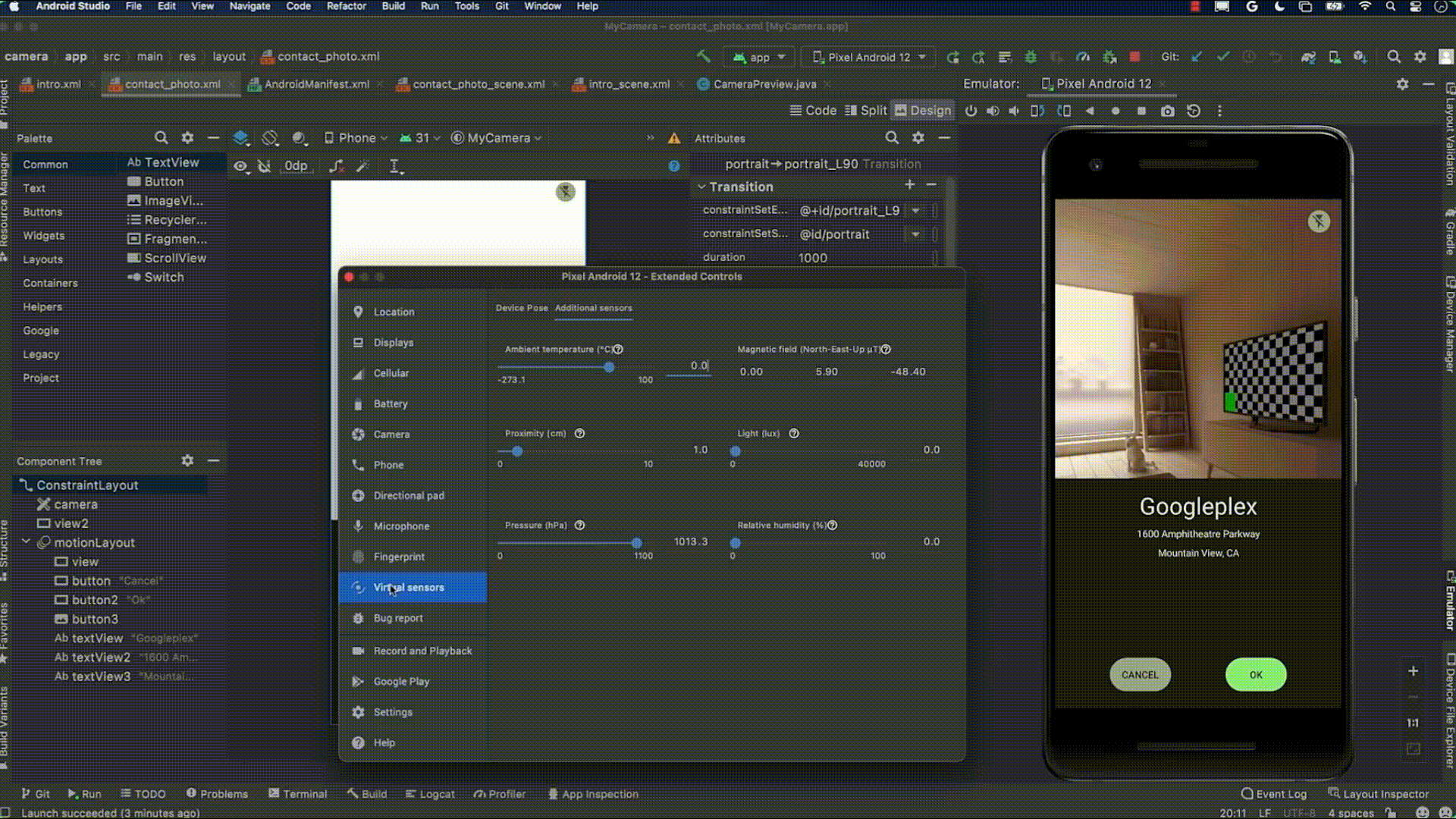Open Search Everywhere magnifier in toolbar

click(1394, 57)
